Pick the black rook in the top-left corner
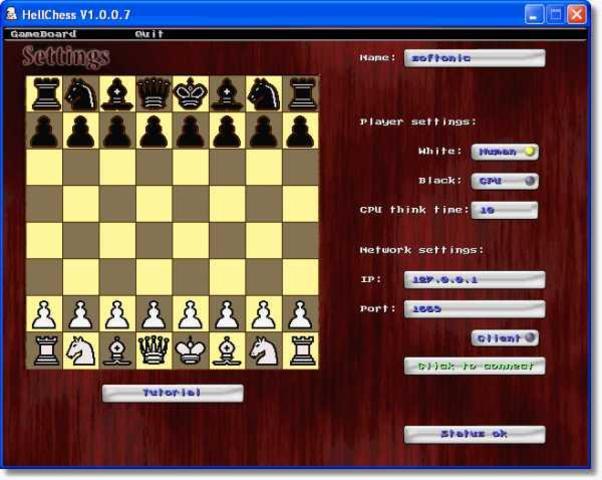 coord(44,94)
